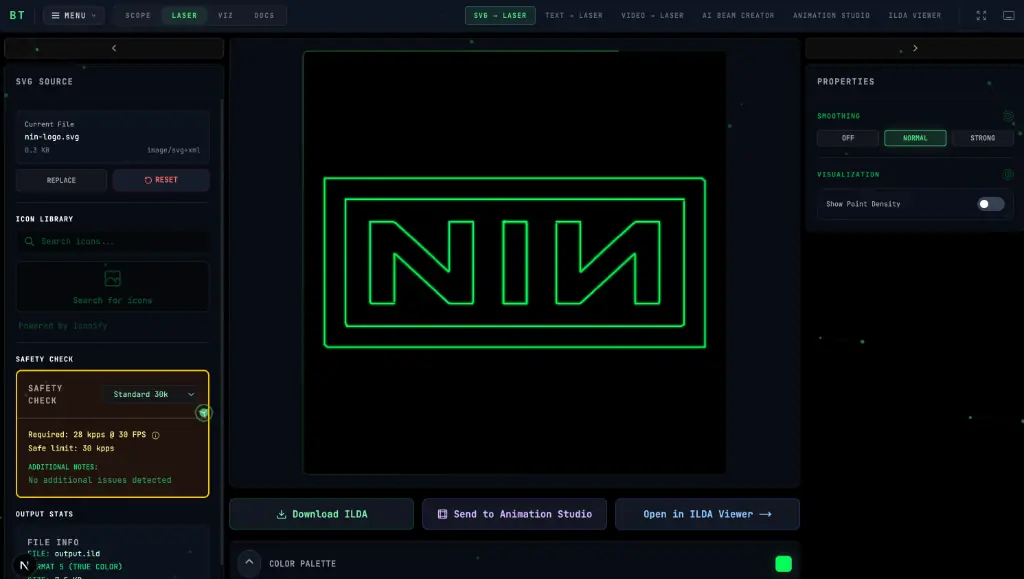Click the circle icon beside SMOOTHING
The image size is (1024, 579).
click(x=1008, y=116)
